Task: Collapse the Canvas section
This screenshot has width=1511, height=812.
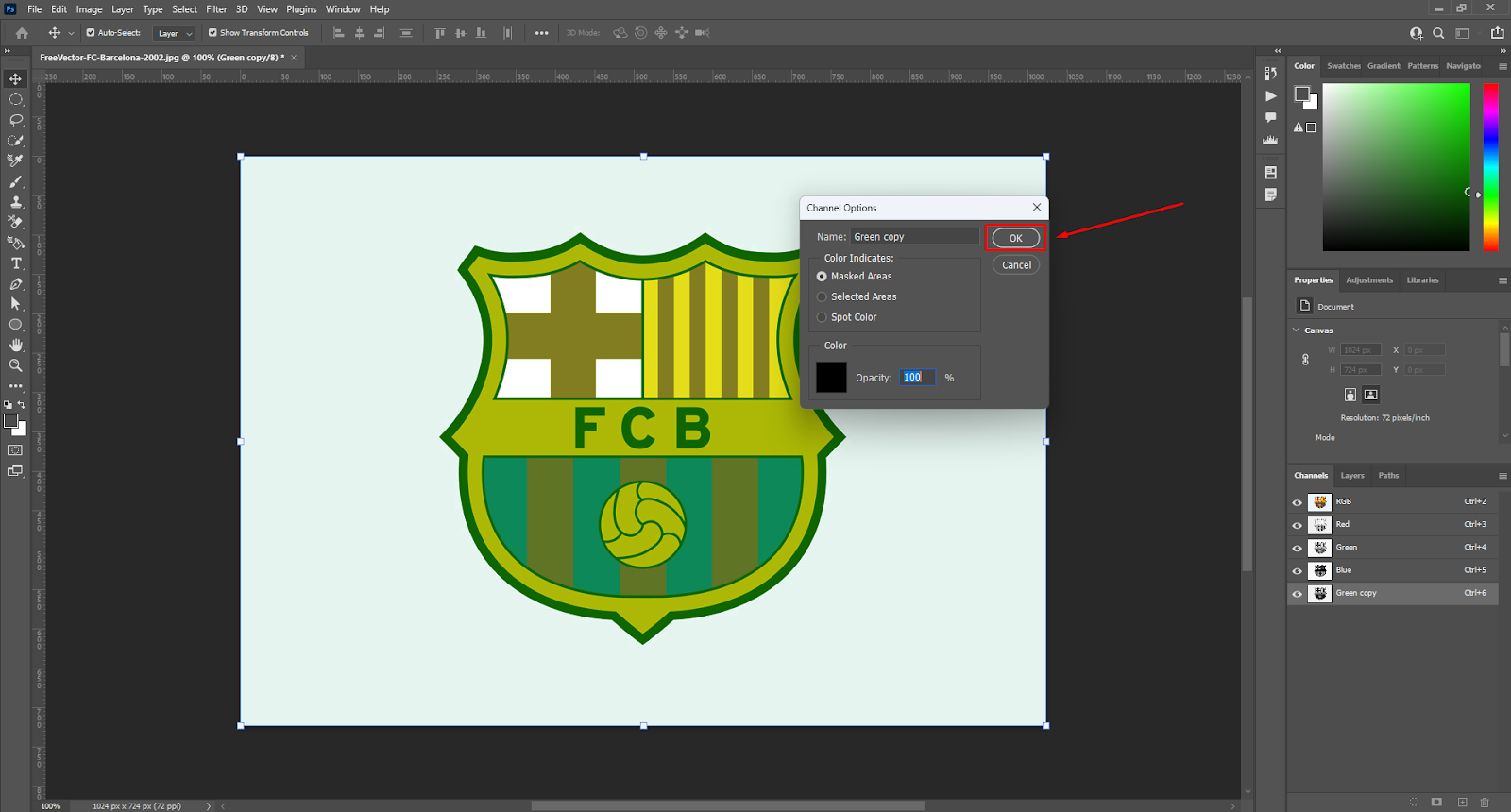Action: (1297, 330)
